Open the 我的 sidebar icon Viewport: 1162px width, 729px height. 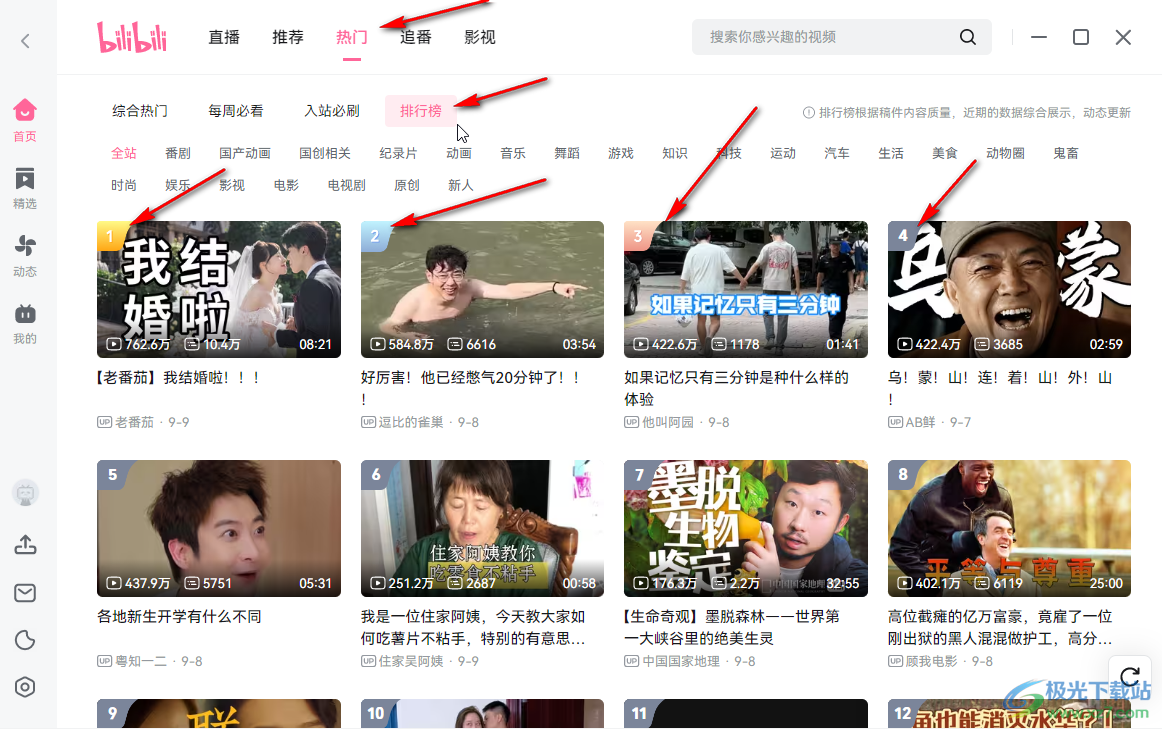(24, 324)
